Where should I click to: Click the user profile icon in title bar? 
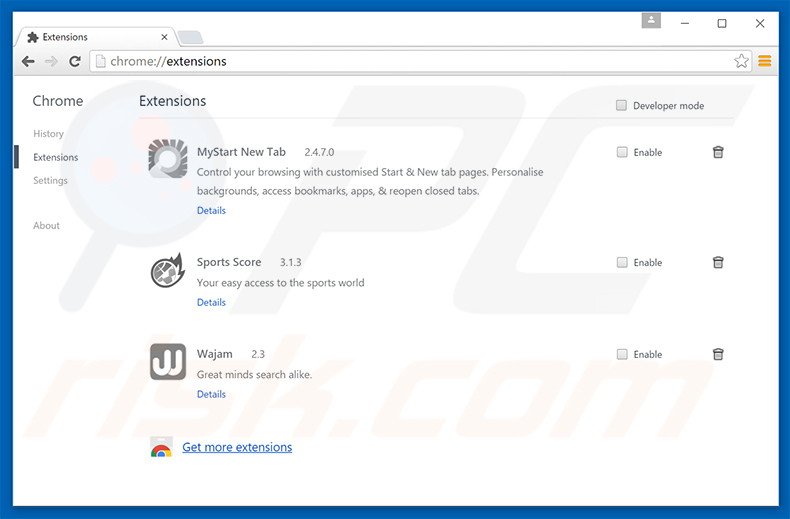pyautogui.click(x=651, y=21)
